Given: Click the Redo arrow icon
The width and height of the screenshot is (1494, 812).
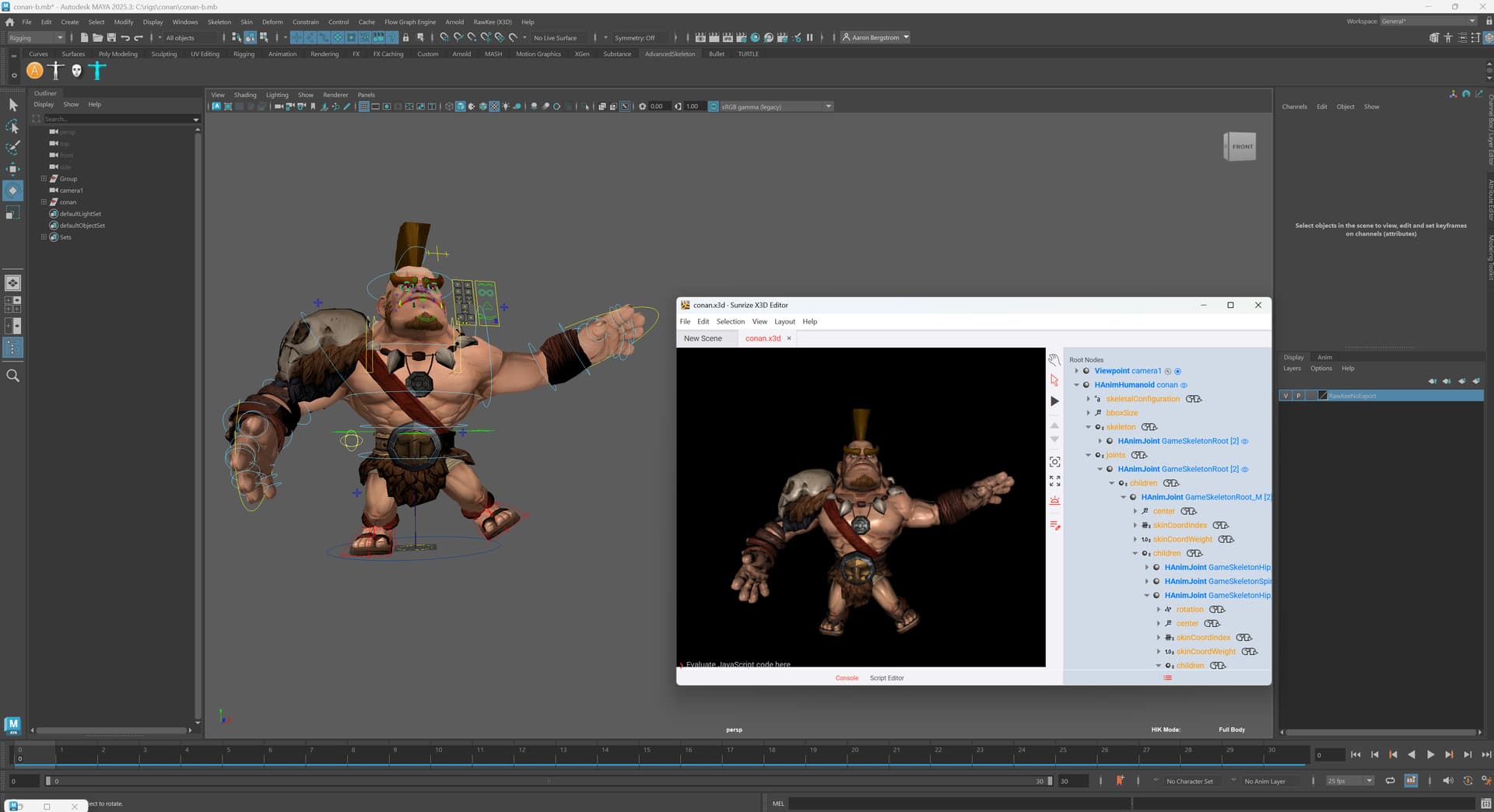Looking at the screenshot, I should click(x=139, y=37).
